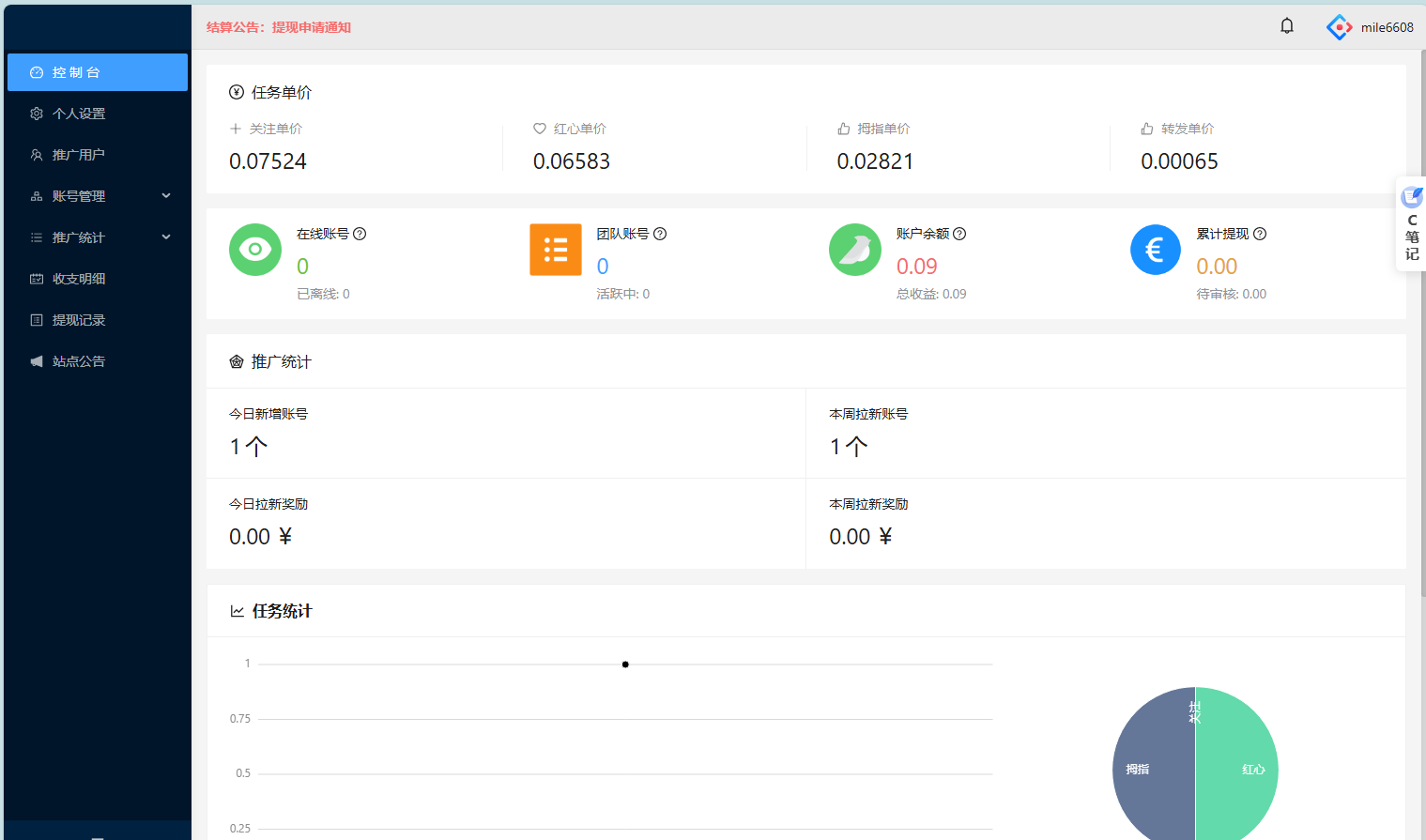Click the orange list team accounts icon

click(556, 250)
